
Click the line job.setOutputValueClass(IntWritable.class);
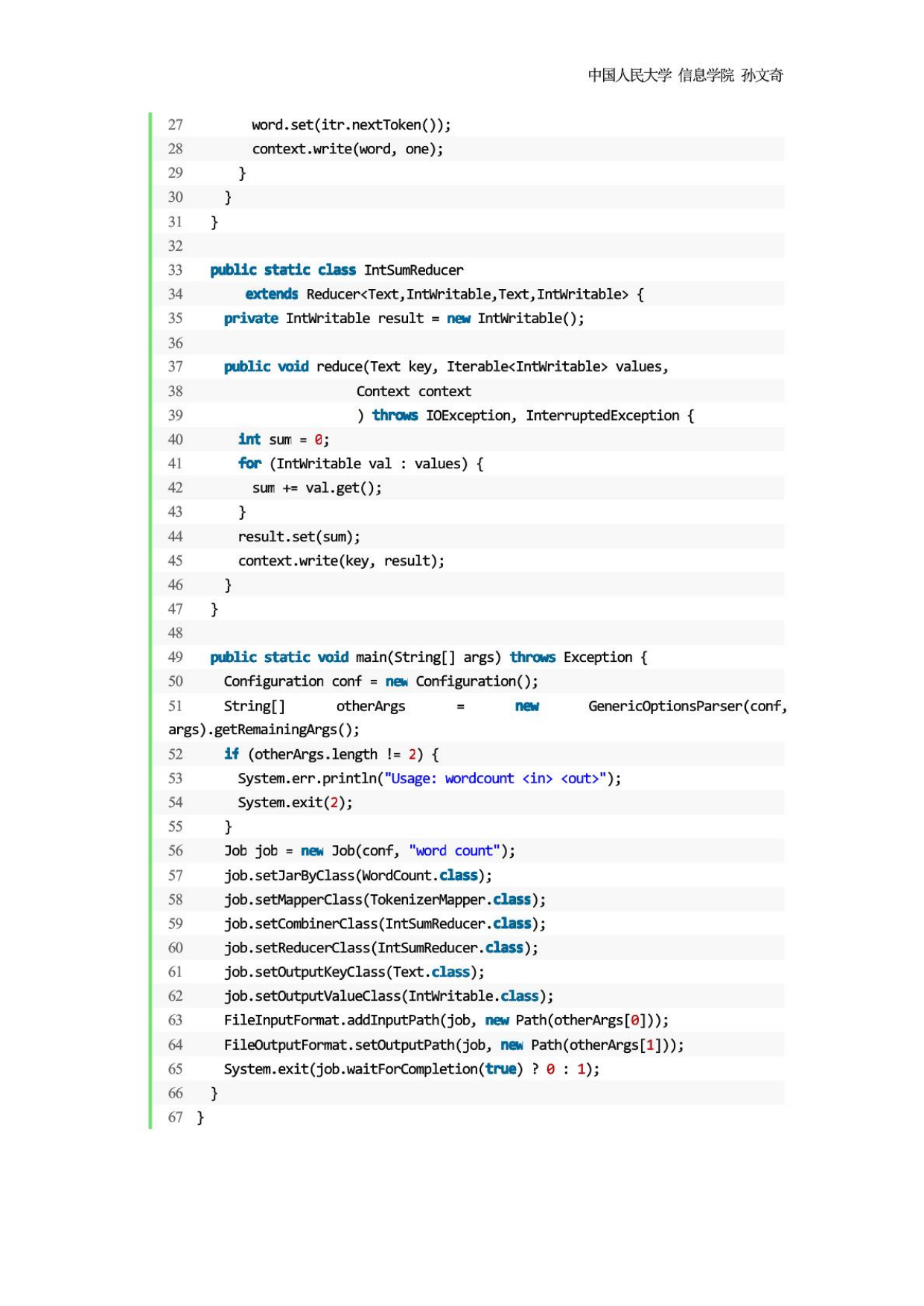pyautogui.click(x=389, y=996)
